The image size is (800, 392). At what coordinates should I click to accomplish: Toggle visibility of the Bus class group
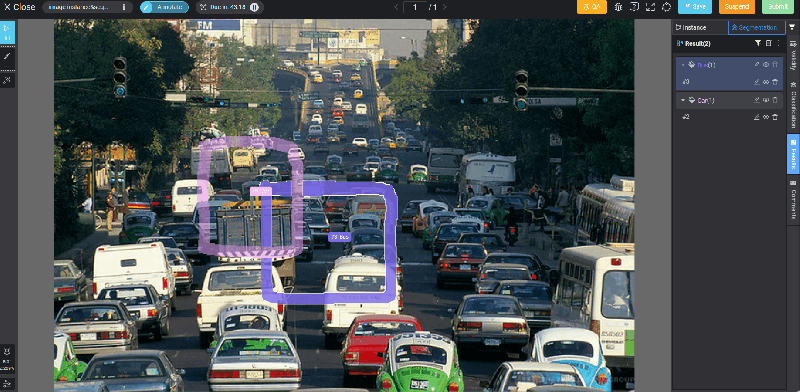(x=766, y=65)
